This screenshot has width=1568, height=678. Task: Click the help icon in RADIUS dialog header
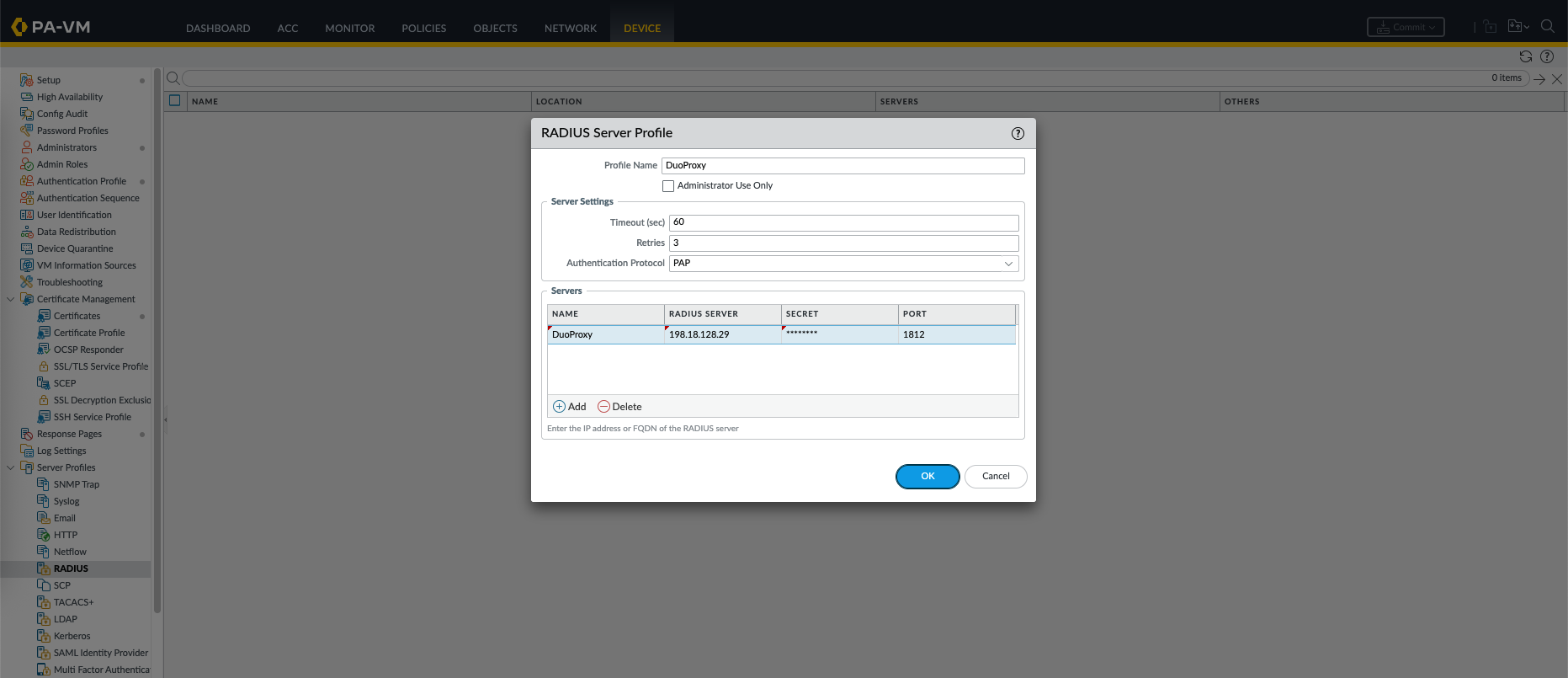(1018, 133)
